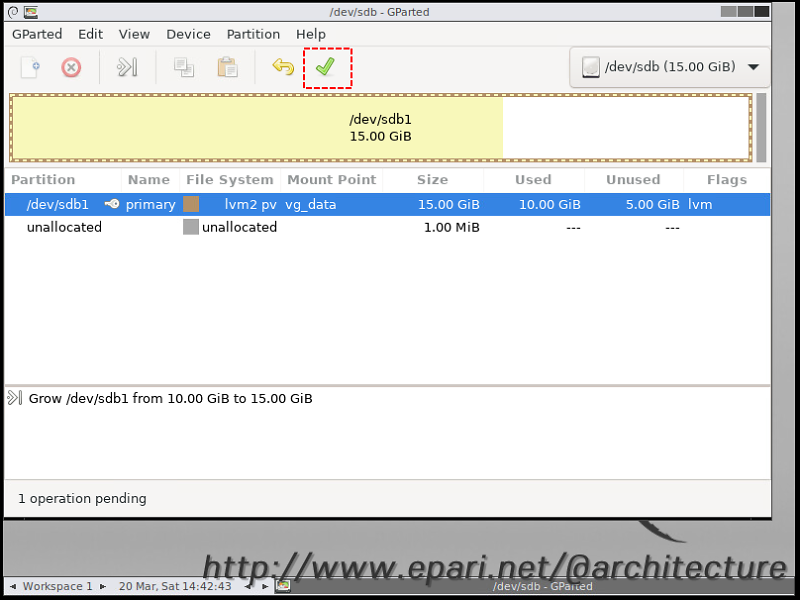
Task: Click the Copy partition toolbar icon
Action: coord(184,67)
